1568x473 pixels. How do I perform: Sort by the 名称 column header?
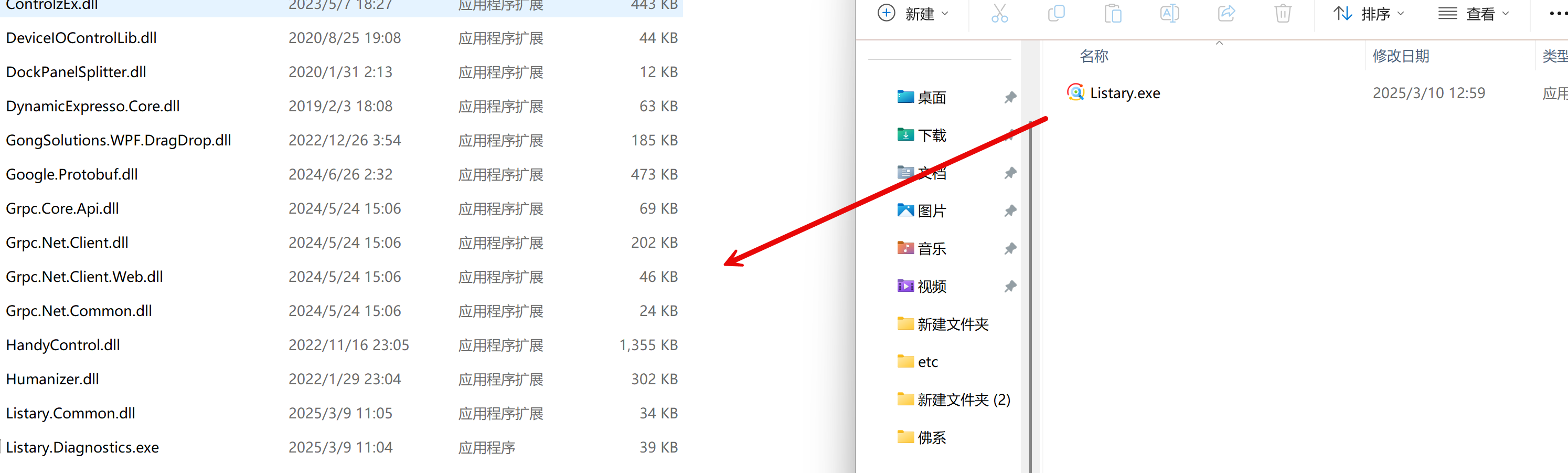tap(1094, 57)
